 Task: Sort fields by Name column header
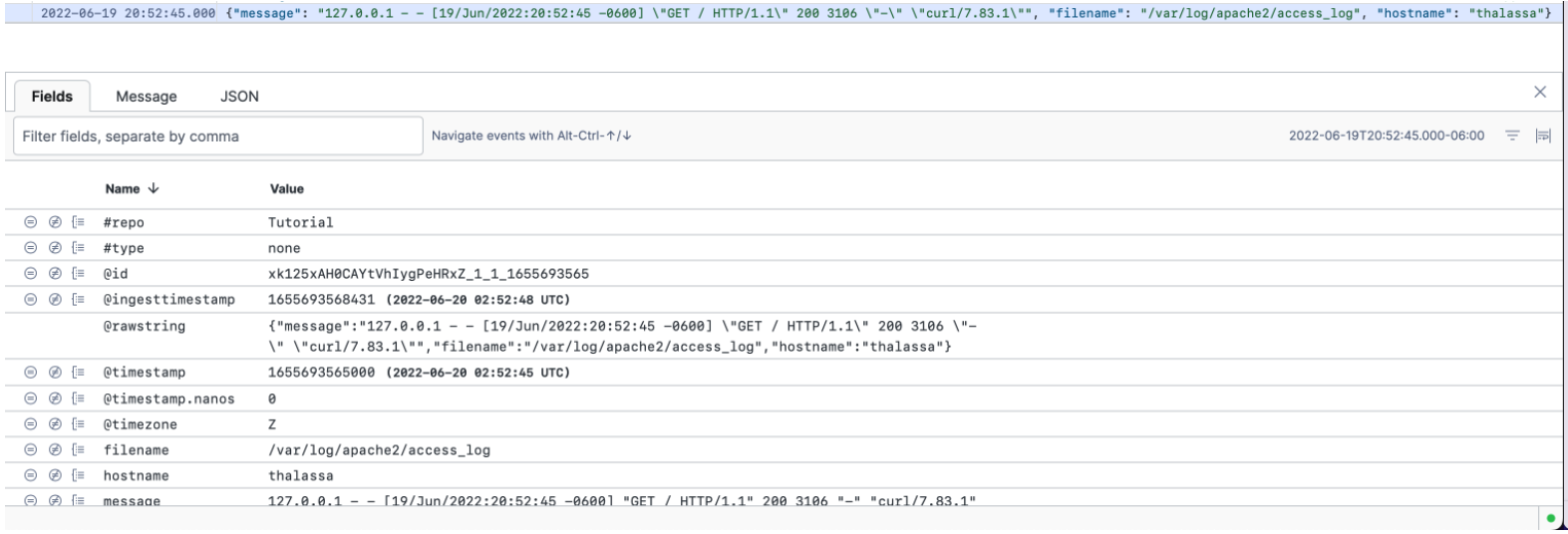click(131, 189)
